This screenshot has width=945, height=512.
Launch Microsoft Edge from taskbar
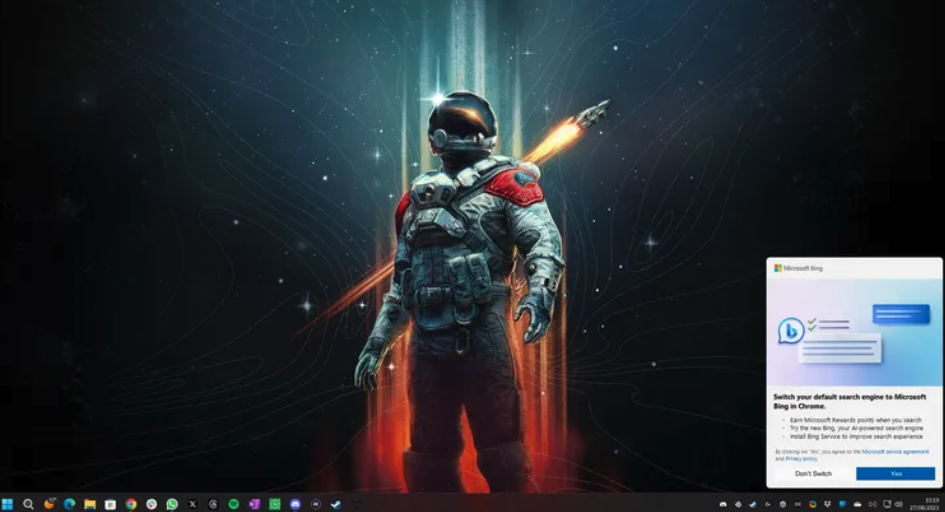(x=69, y=504)
